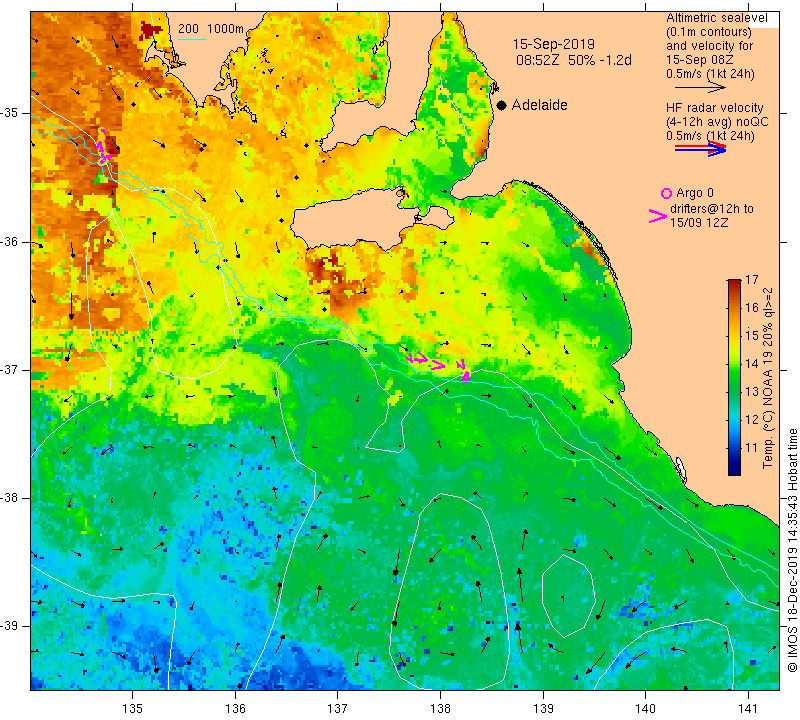Click the longitude axis label '138'
Screen dimensions: 800x720
(440, 709)
